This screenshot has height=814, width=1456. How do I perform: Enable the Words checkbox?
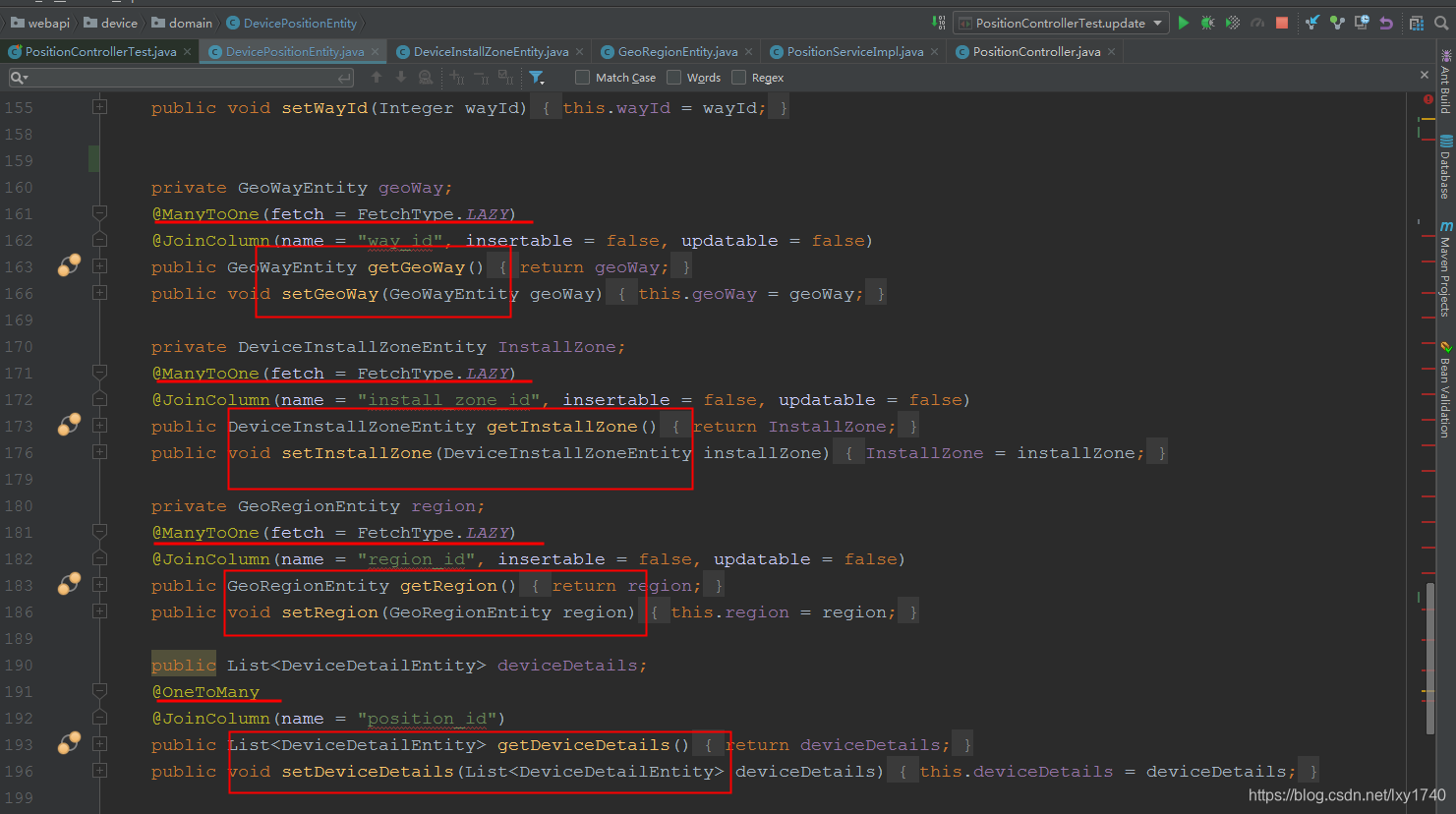[x=673, y=77]
